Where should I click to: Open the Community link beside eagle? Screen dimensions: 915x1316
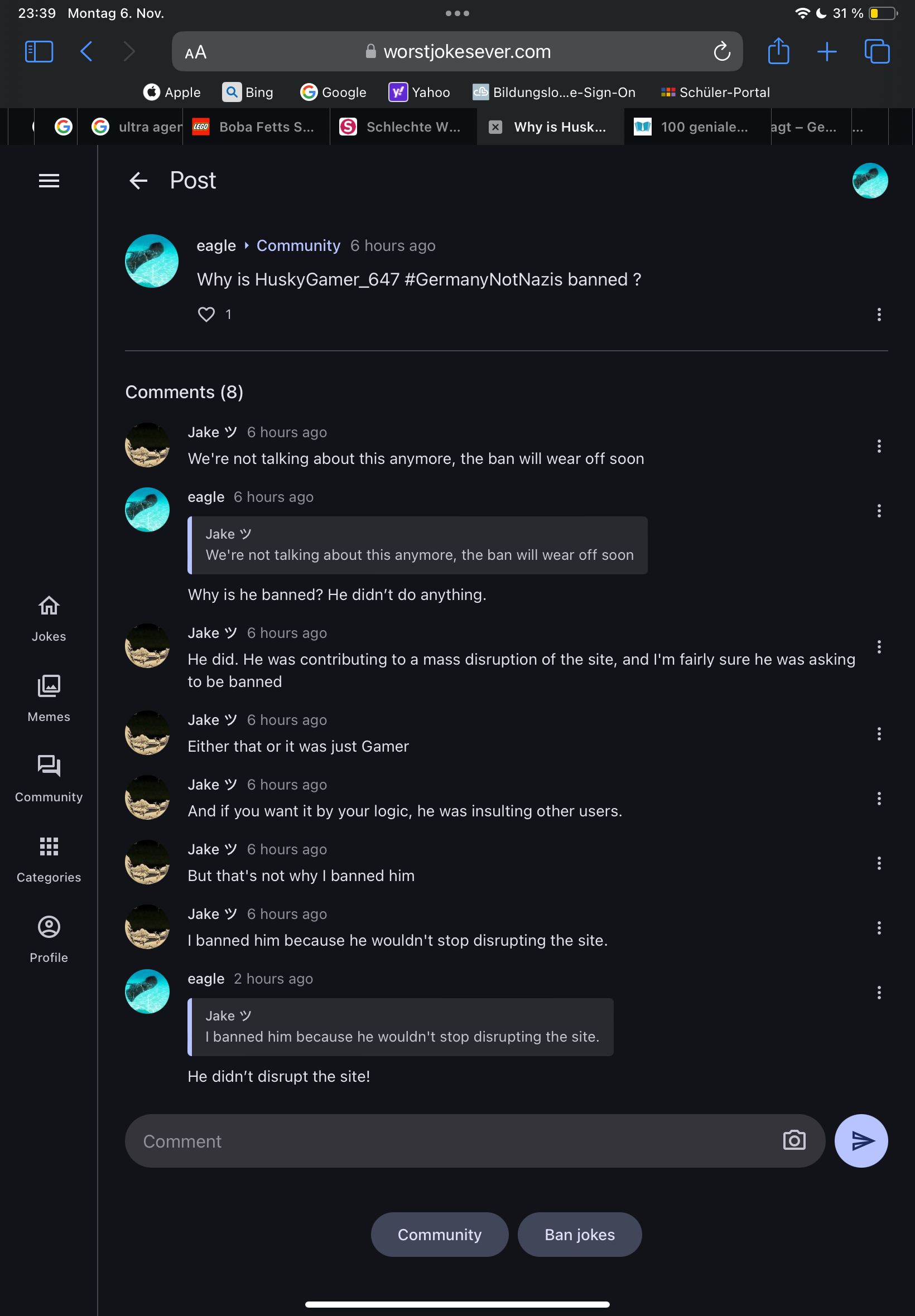pyautogui.click(x=298, y=246)
